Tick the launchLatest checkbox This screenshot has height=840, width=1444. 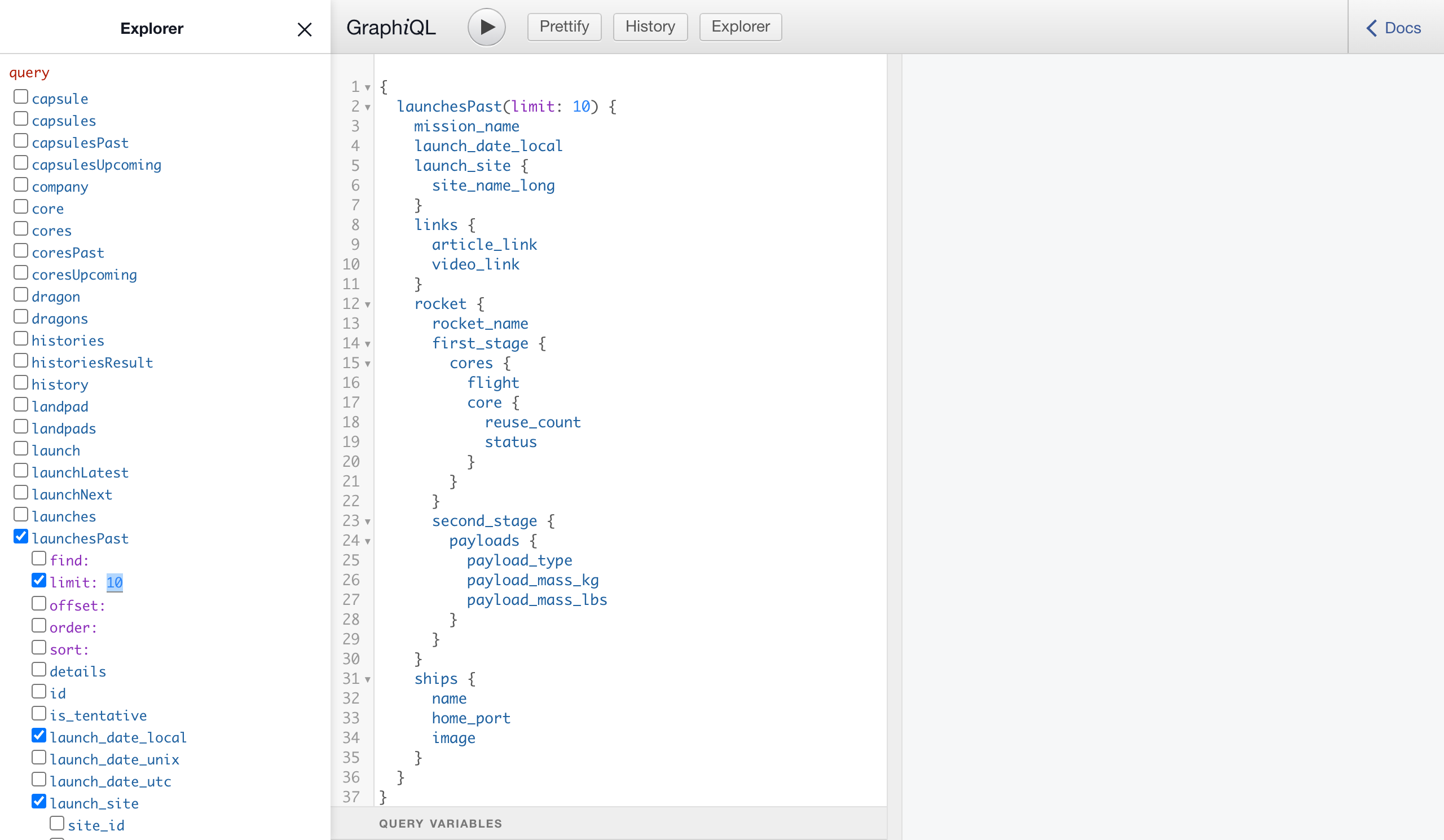point(21,470)
